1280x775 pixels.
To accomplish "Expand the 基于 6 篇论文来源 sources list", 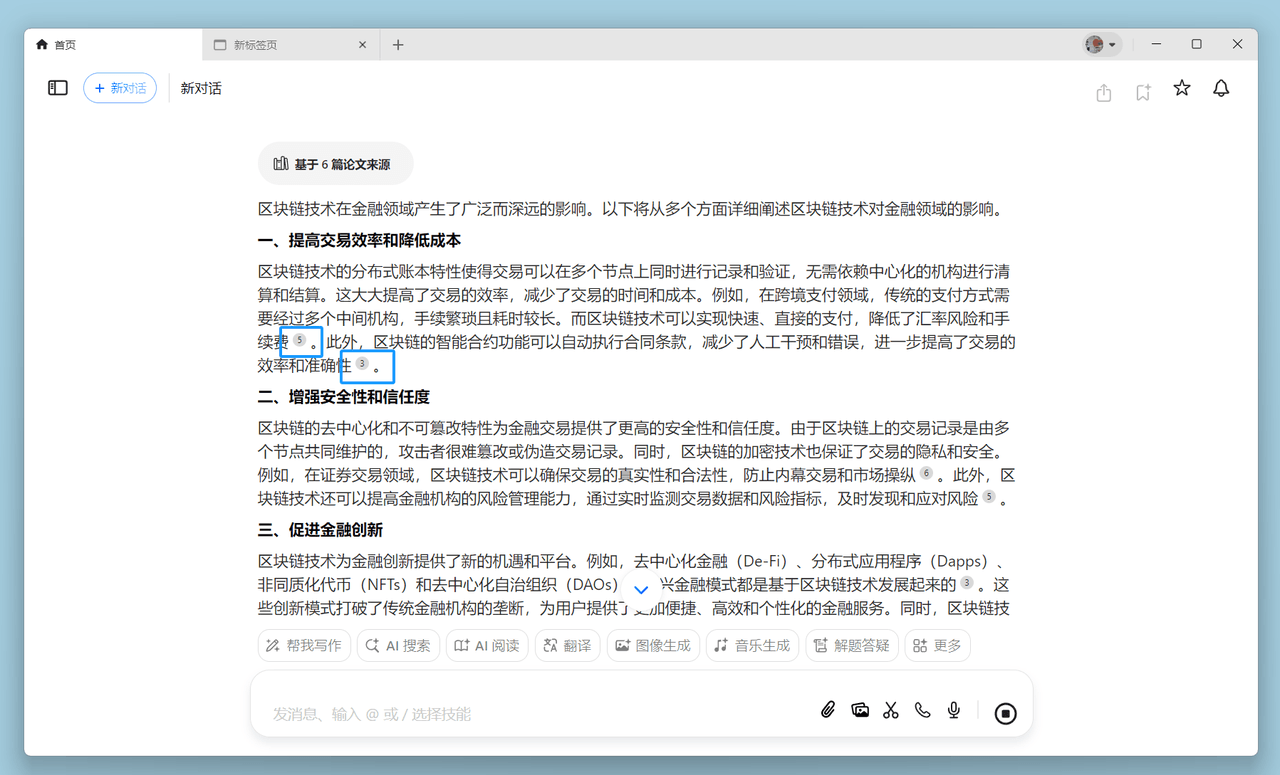I will click(334, 164).
